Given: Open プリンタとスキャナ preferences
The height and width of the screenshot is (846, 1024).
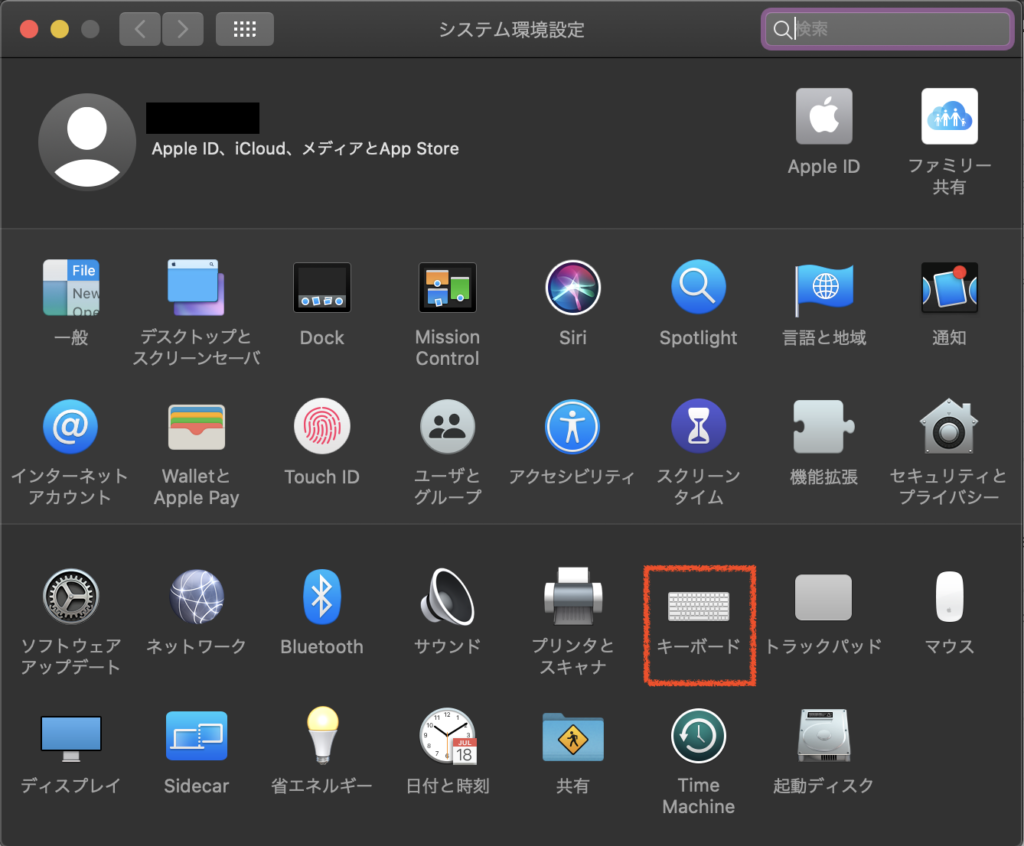Looking at the screenshot, I should [x=573, y=596].
